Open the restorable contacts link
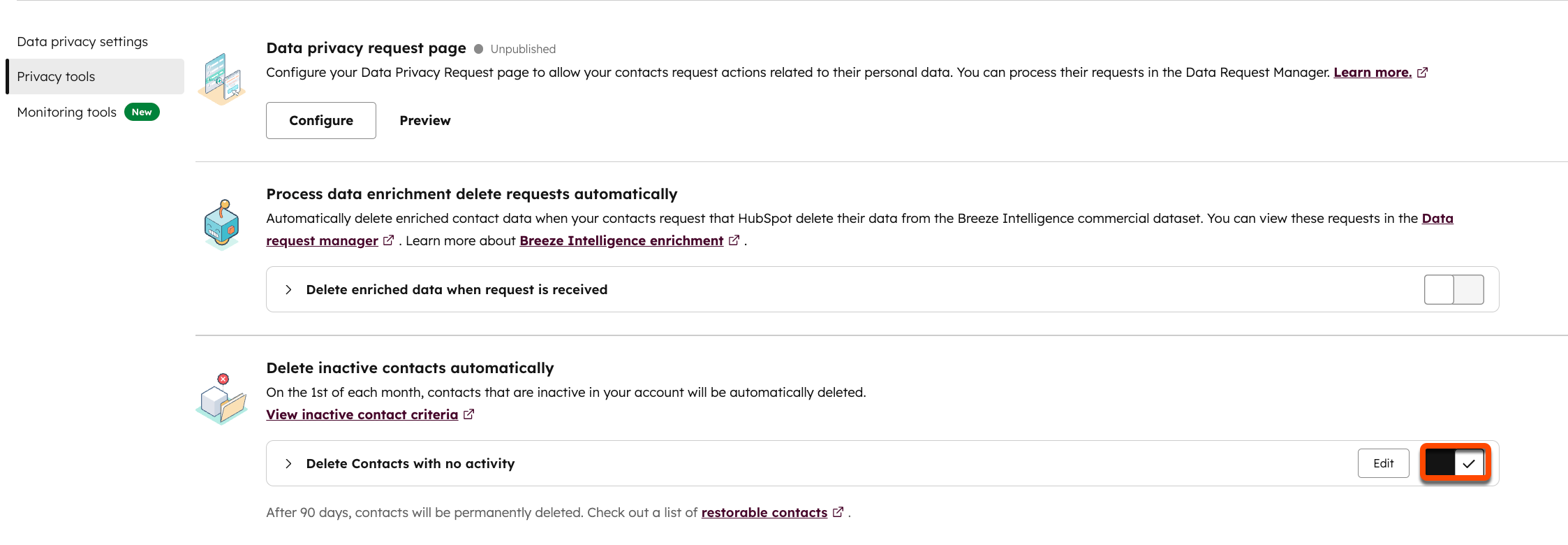This screenshot has width=1568, height=545. point(764,512)
